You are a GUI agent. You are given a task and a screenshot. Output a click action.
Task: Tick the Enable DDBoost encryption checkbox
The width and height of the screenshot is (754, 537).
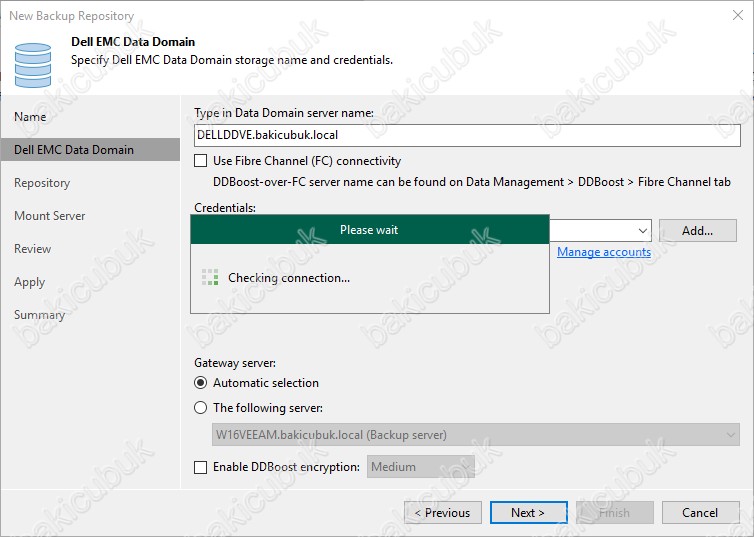point(201,467)
